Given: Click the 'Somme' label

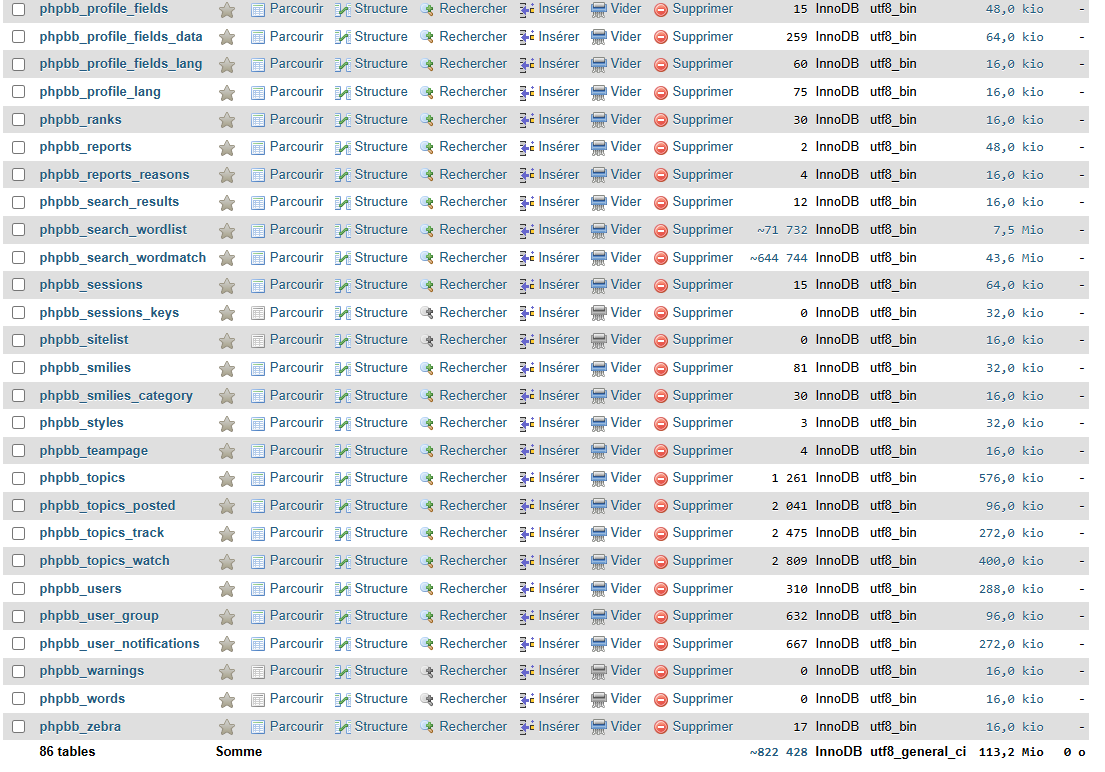Looking at the screenshot, I should click(x=239, y=752).
